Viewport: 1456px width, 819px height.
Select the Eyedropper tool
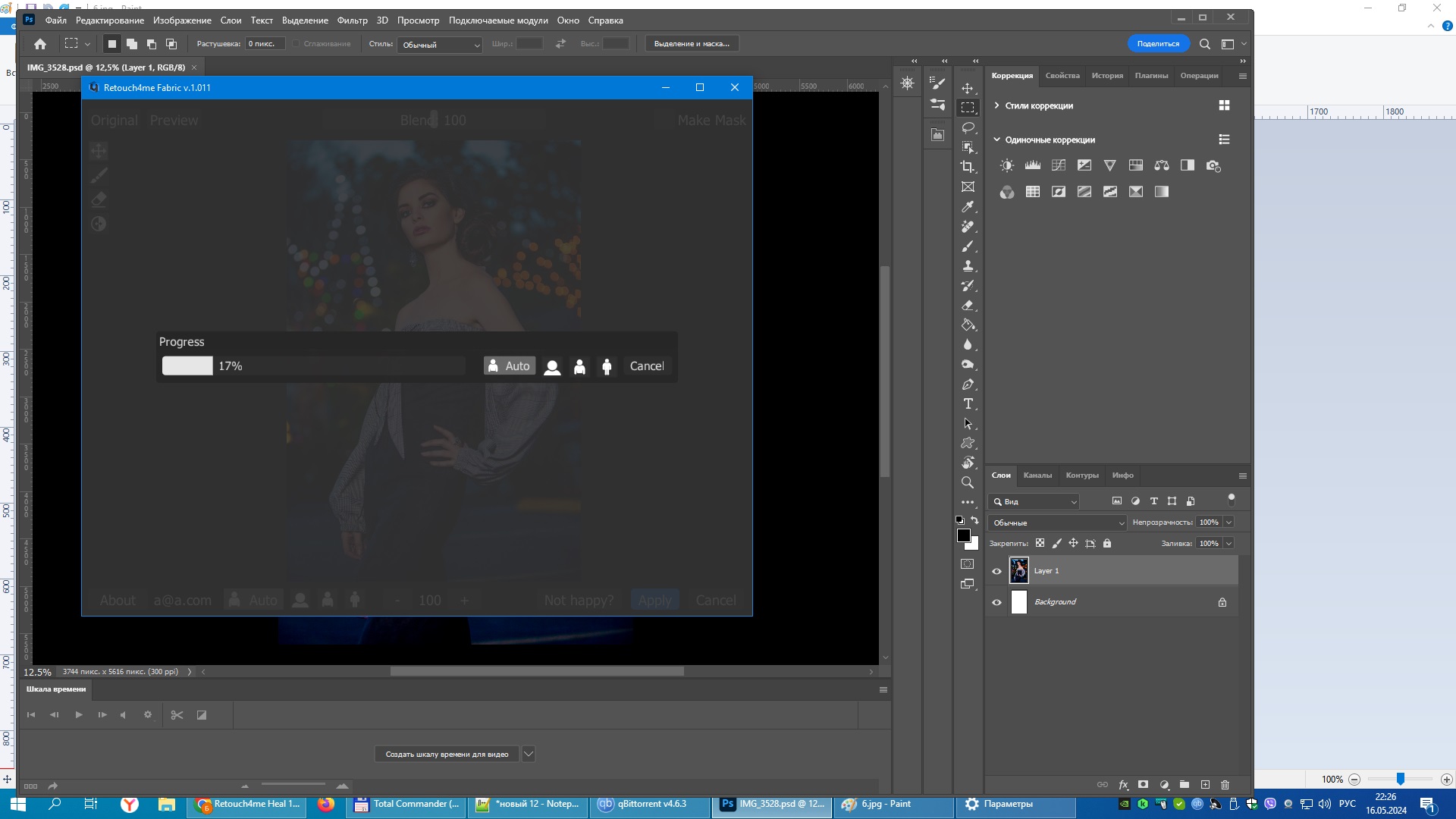(968, 206)
